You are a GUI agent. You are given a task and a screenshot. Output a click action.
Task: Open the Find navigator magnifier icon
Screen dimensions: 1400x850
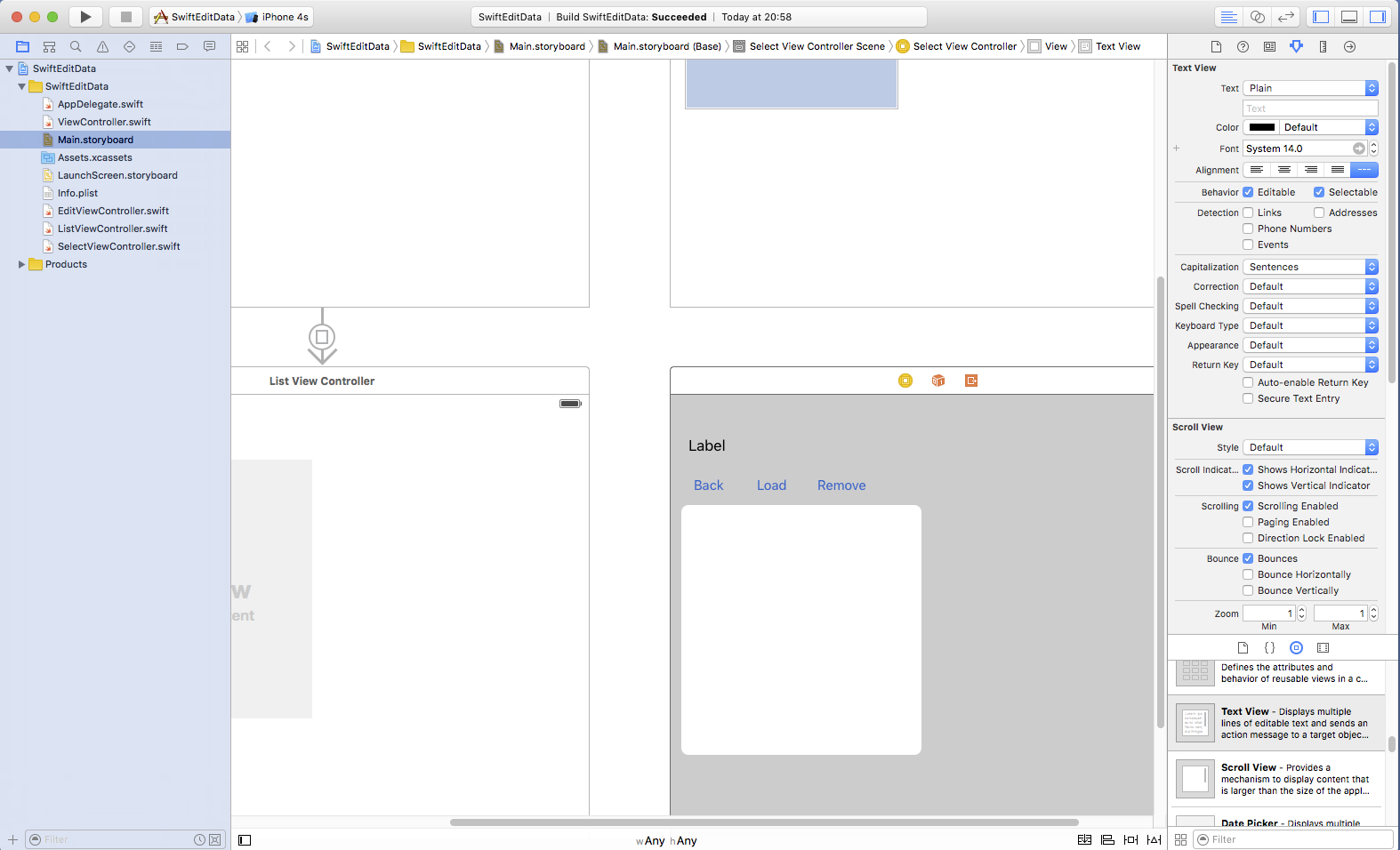tap(76, 46)
